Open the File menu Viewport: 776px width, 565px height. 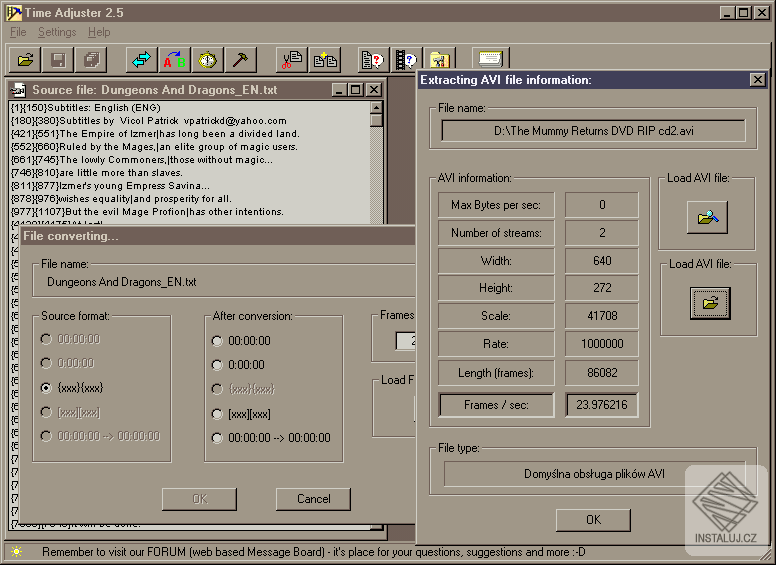tap(18, 32)
